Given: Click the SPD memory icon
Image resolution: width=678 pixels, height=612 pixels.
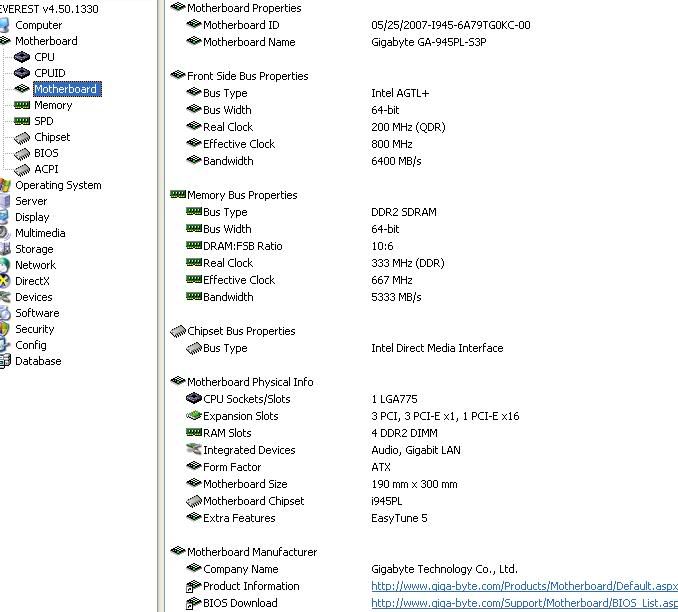Looking at the screenshot, I should 22,121.
